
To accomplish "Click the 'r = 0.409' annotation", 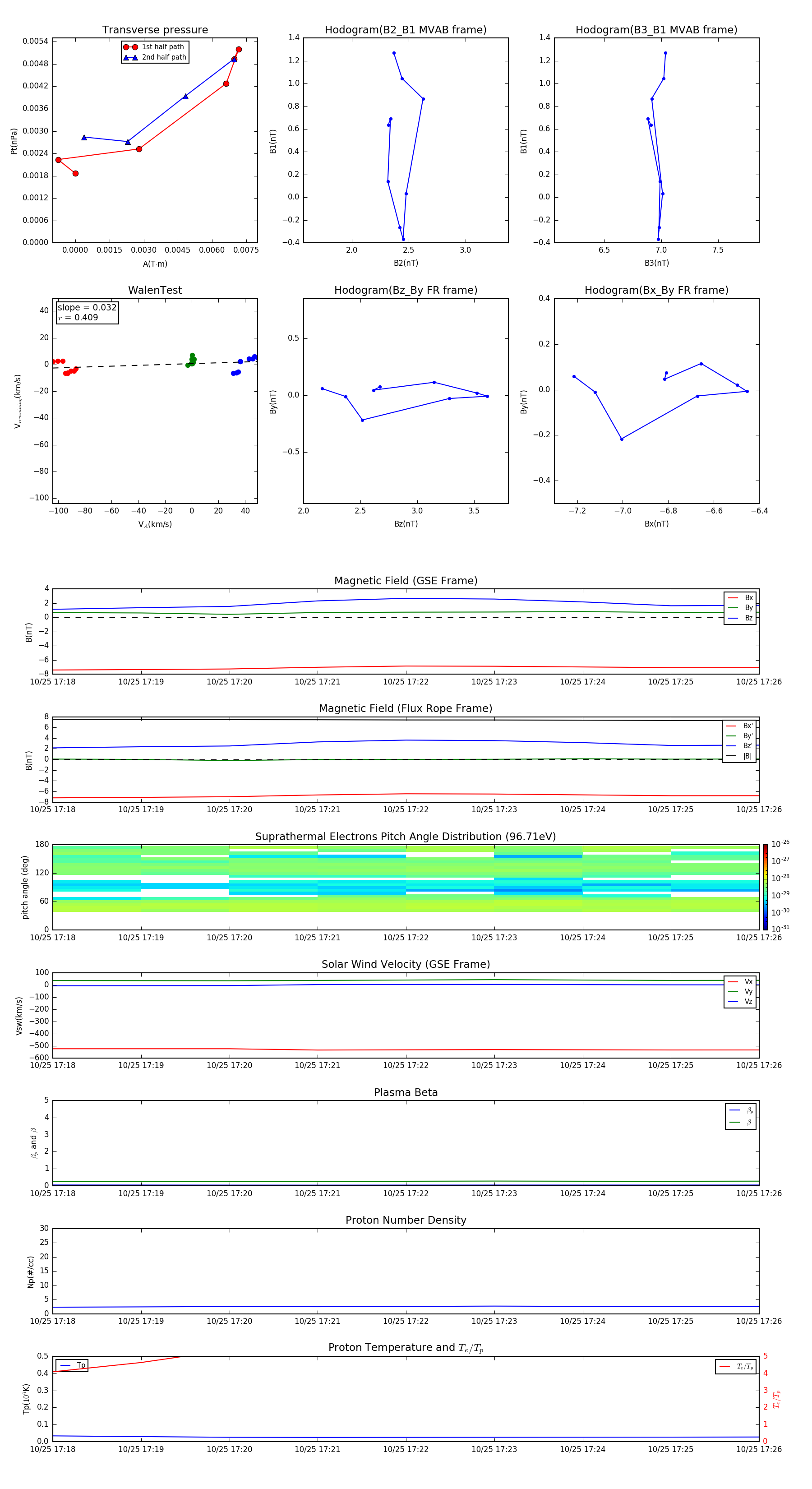I will (78, 317).
